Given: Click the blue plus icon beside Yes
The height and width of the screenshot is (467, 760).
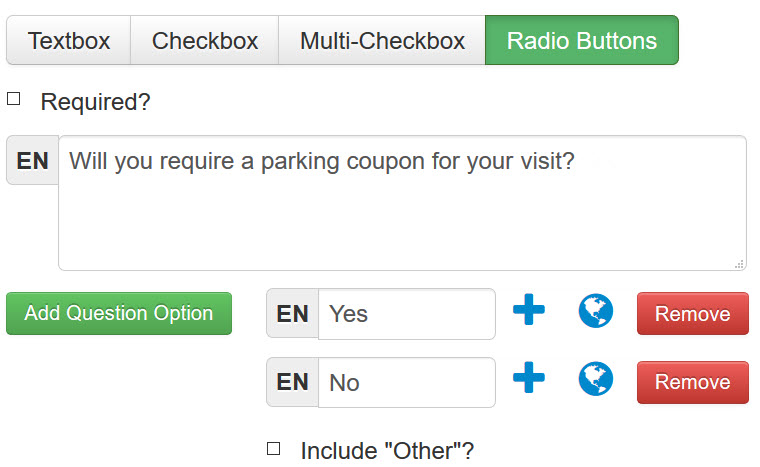Looking at the screenshot, I should (529, 309).
